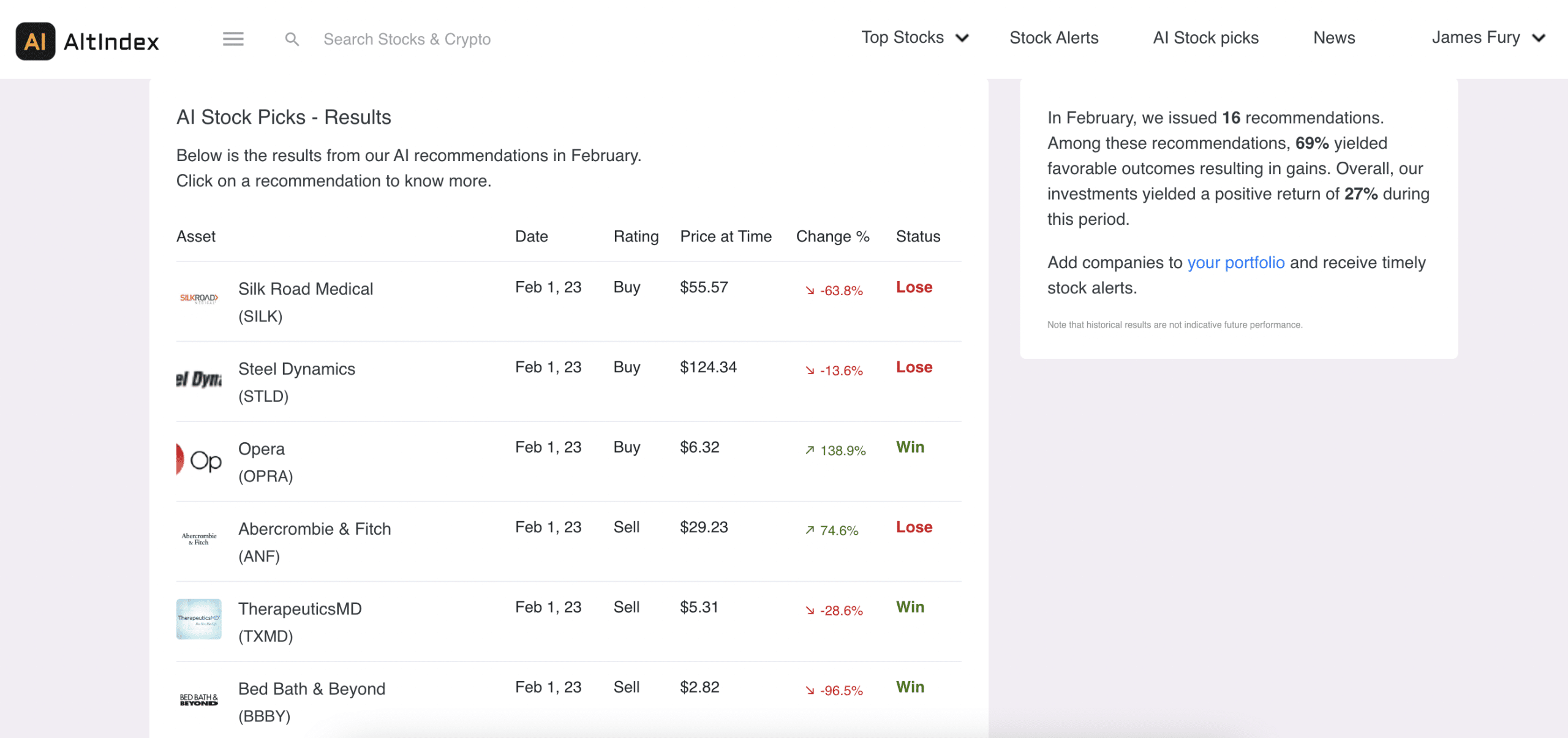The image size is (1568, 738).
Task: Click the Abercrombie & Fitch logo
Action: (199, 539)
